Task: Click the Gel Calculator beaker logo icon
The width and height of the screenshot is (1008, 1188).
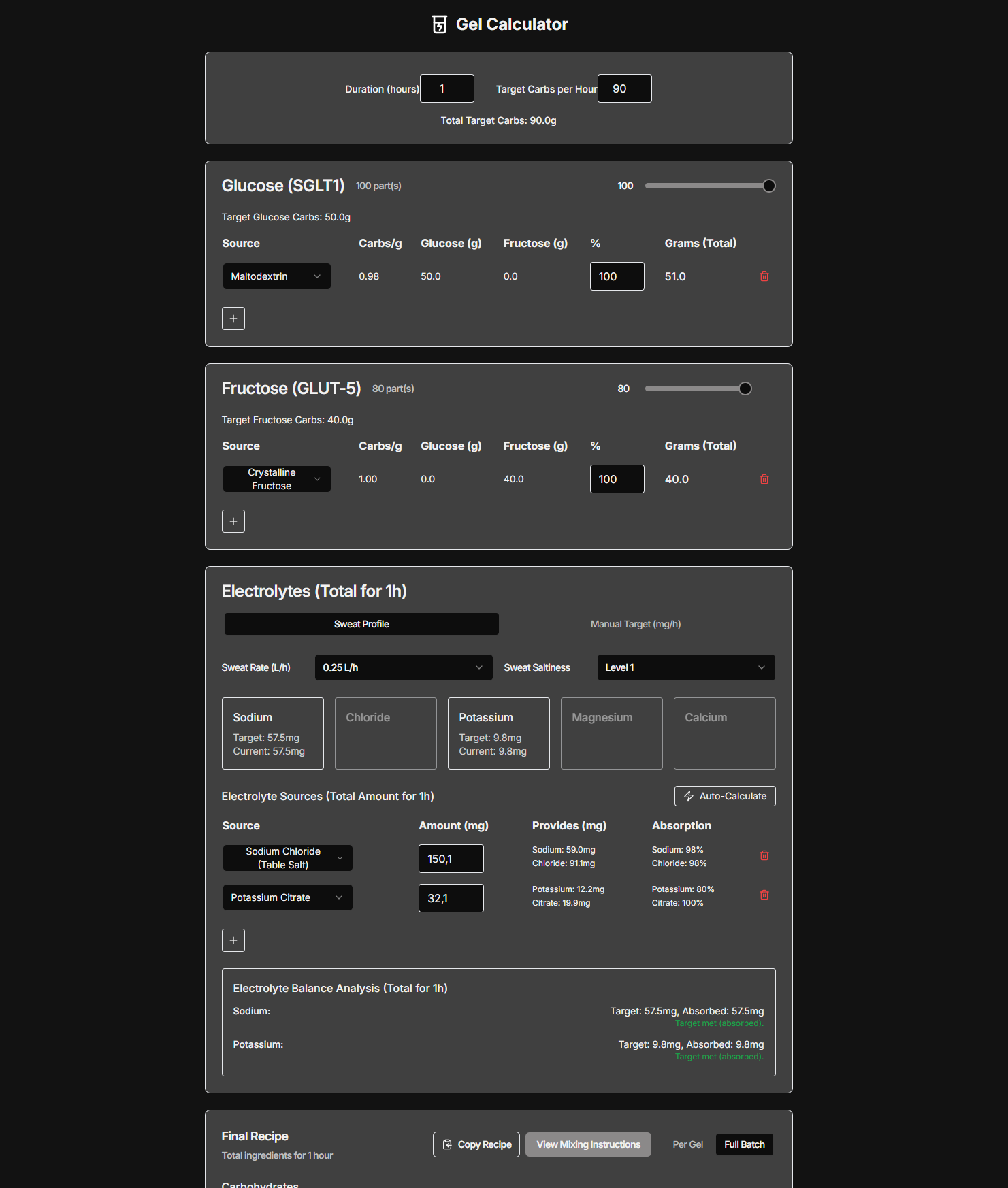Action: 440,24
